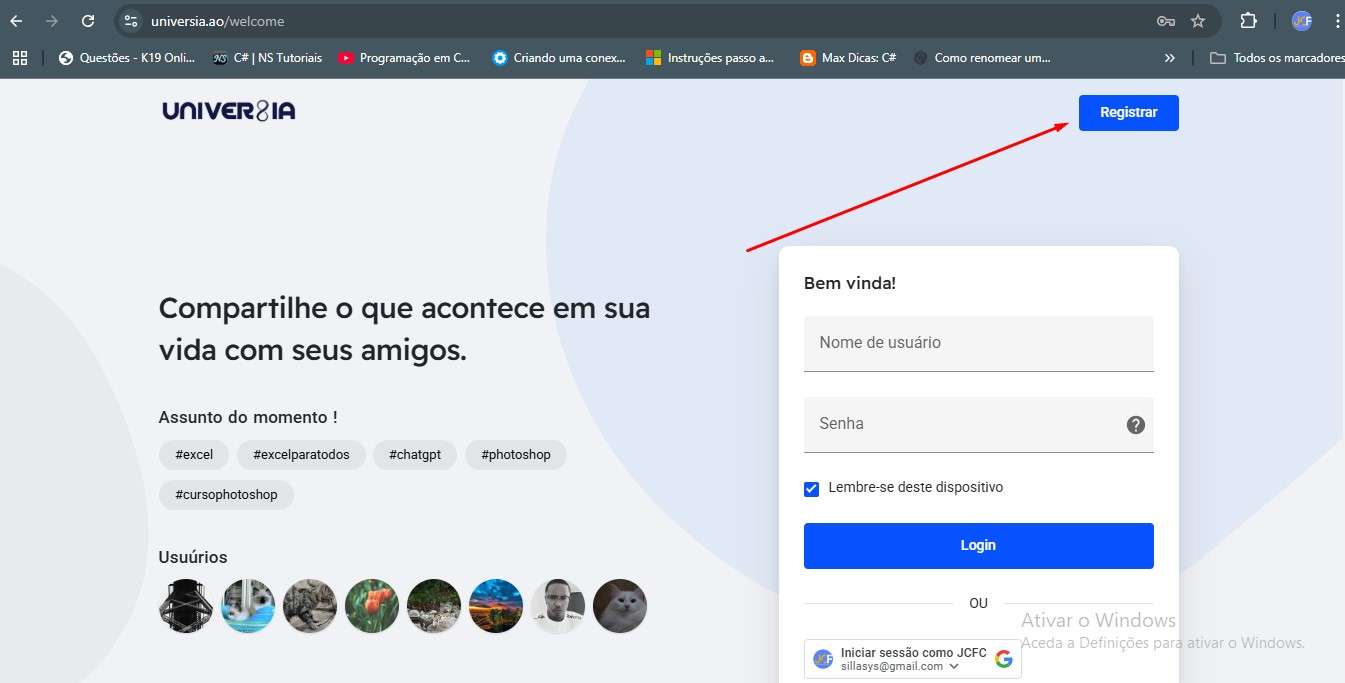Click the Registrar button
Viewport: 1345px width, 683px height.
click(x=1128, y=113)
